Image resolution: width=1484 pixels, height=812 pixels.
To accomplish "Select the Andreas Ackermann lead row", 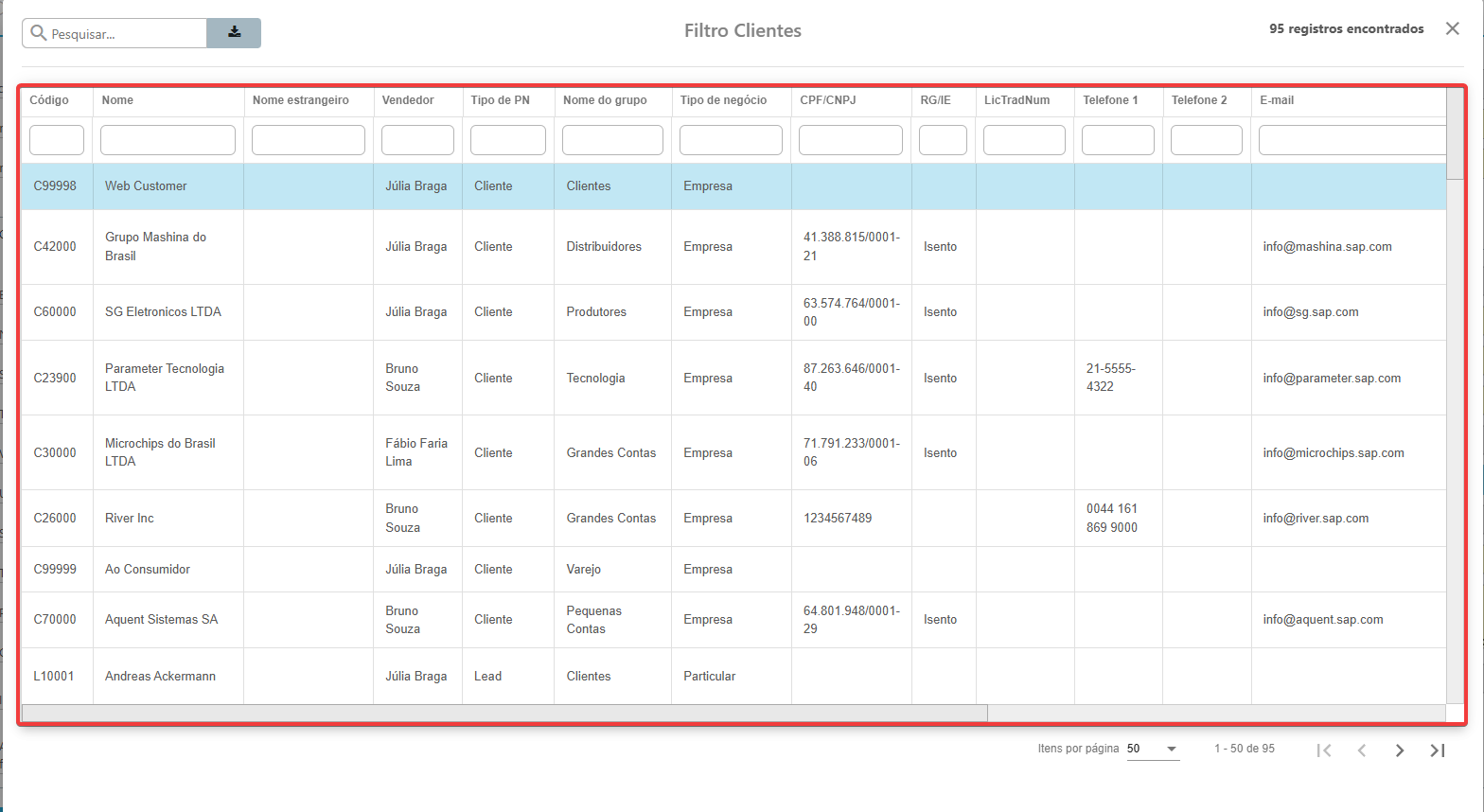I will click(160, 677).
